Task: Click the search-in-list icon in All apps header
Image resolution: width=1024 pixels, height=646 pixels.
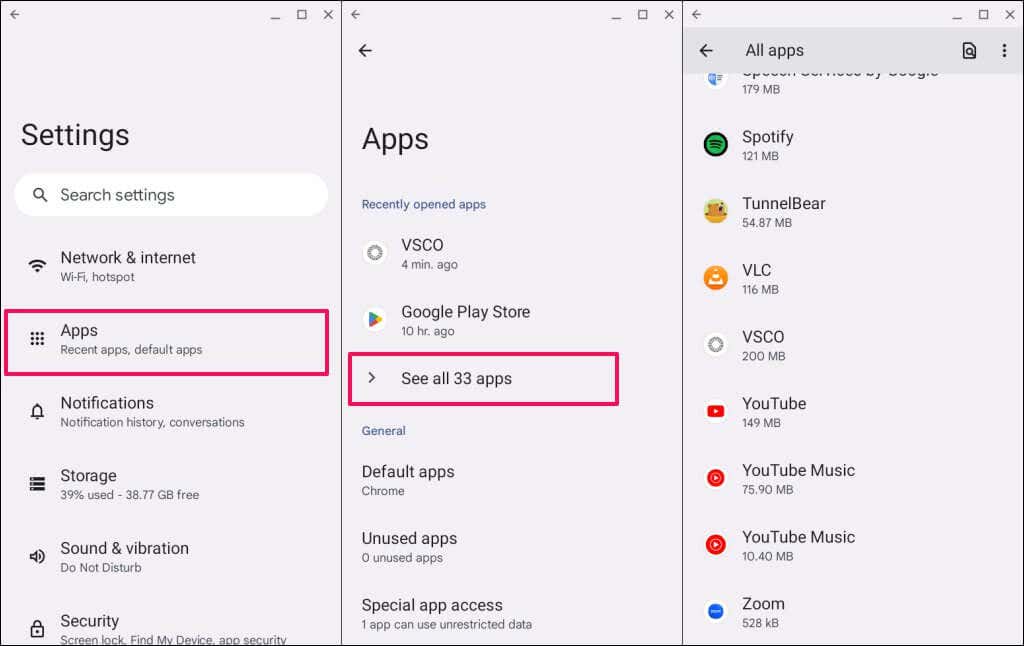Action: 969,50
